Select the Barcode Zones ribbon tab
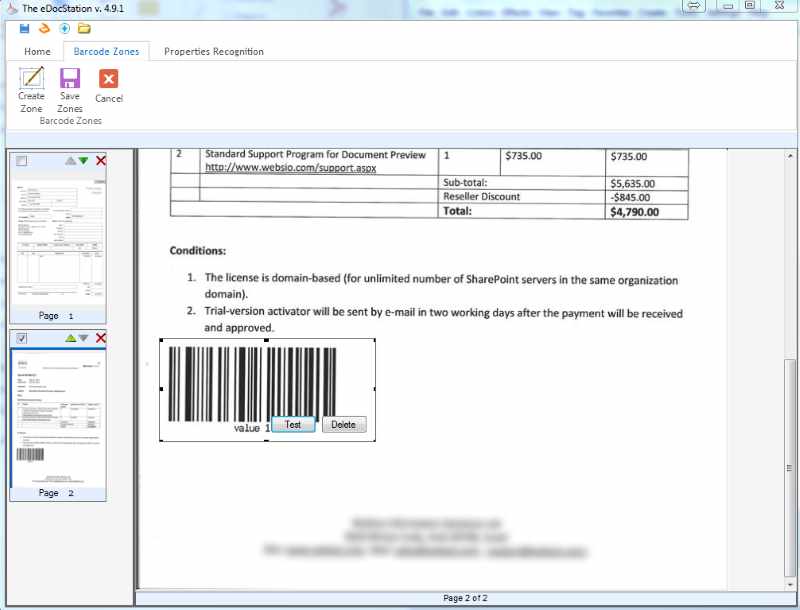Screen dimensions: 800x610 coord(106,52)
